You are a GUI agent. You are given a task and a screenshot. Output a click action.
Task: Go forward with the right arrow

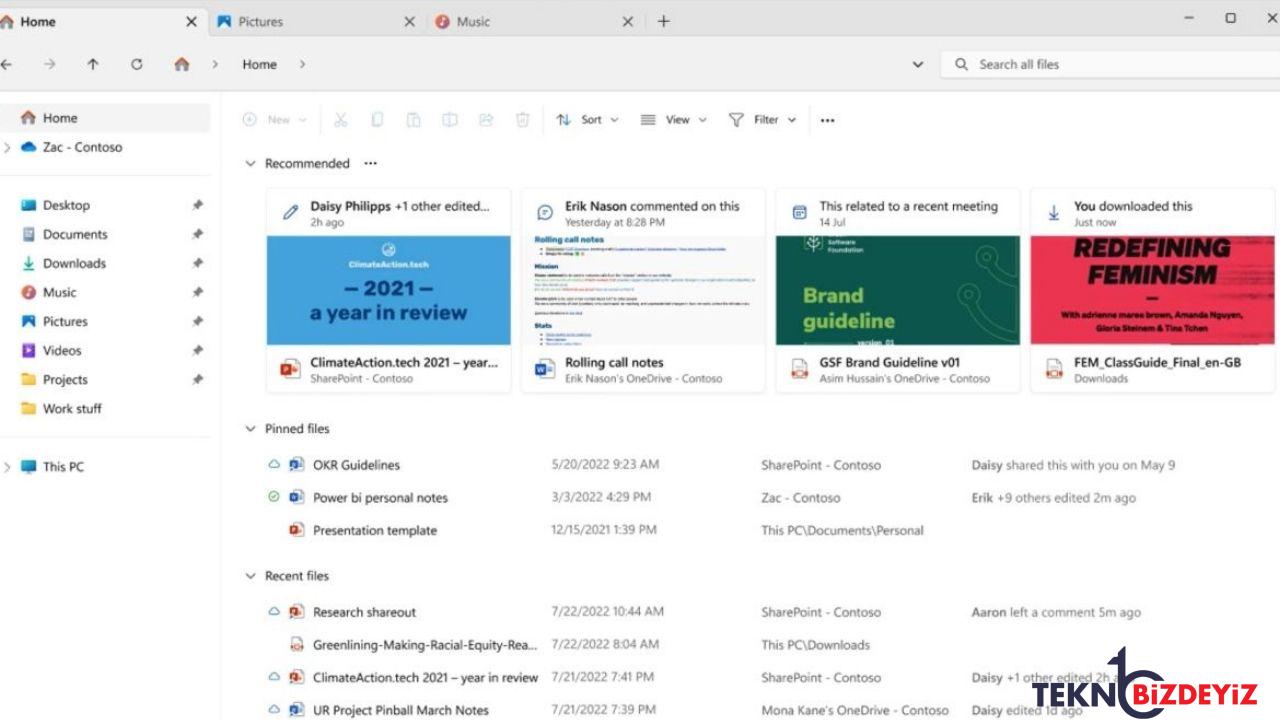[49, 64]
